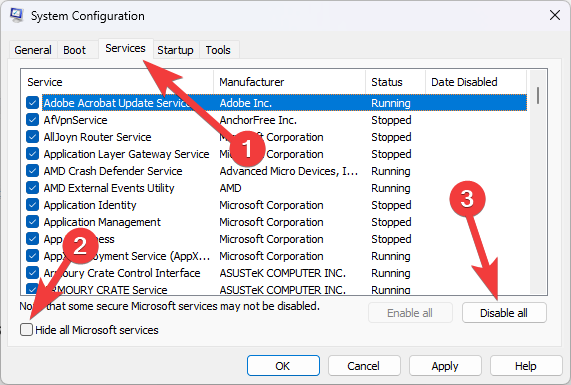This screenshot has height=385, width=571.
Task: Uncheck the AfVpnService checkbox
Action: coord(32,120)
